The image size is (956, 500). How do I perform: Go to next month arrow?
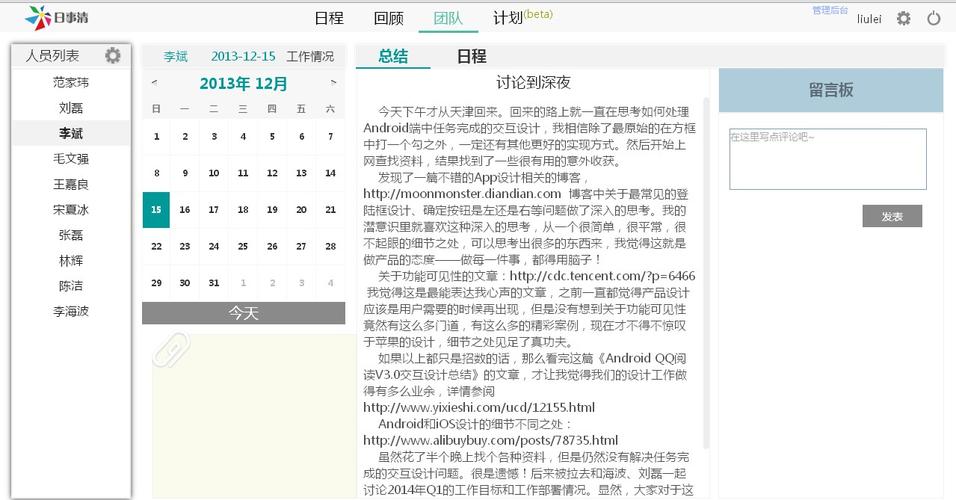tap(333, 83)
